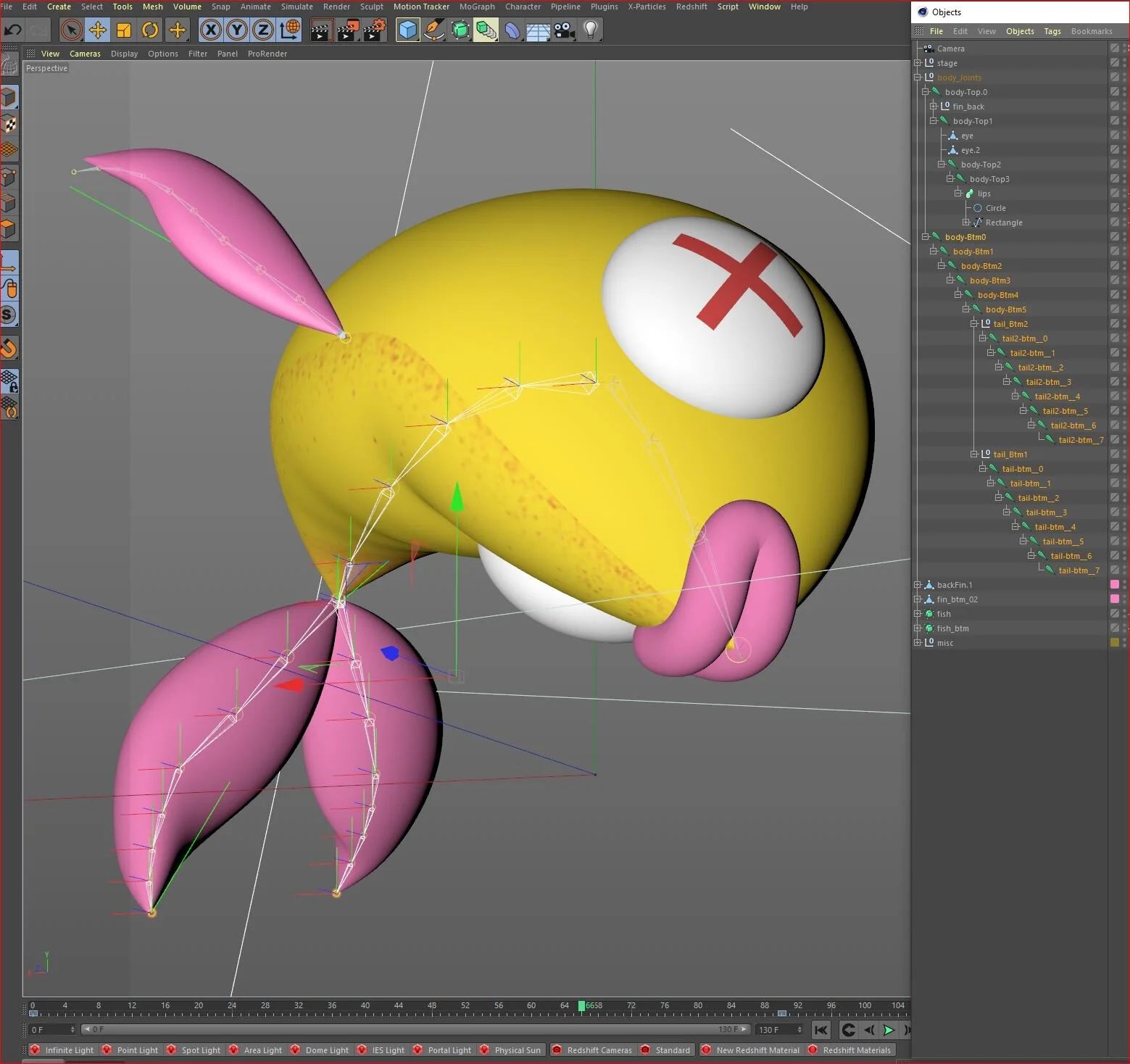Screen dimensions: 1130x1064
Task: Toggle the layer tag of the stage object
Action: pyautogui.click(x=1115, y=62)
